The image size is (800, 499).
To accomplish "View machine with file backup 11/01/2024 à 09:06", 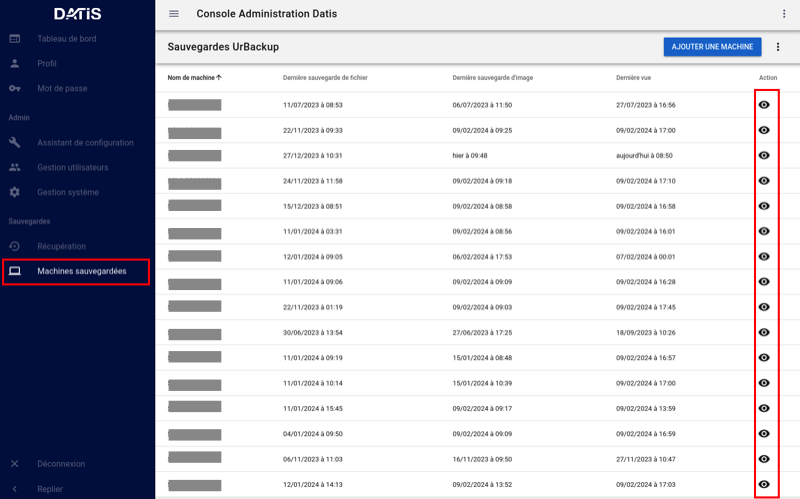I will coord(764,282).
